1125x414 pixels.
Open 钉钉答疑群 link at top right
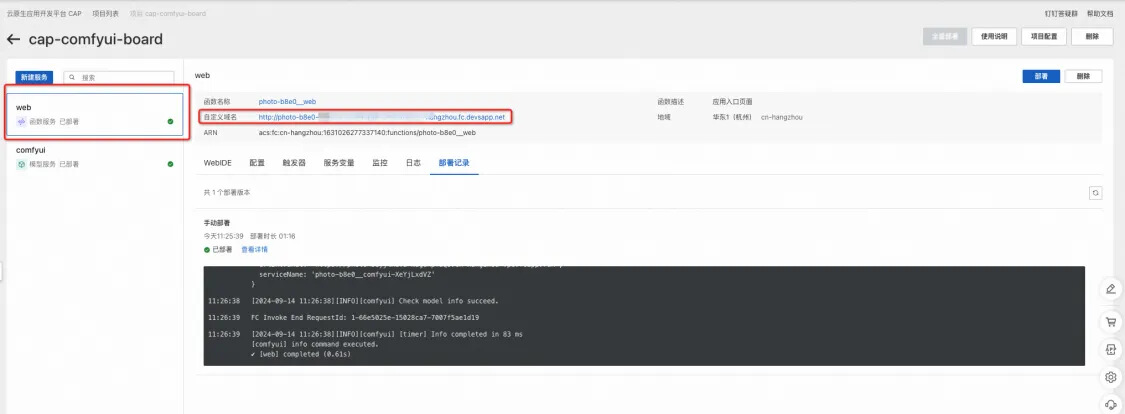(x=1061, y=14)
